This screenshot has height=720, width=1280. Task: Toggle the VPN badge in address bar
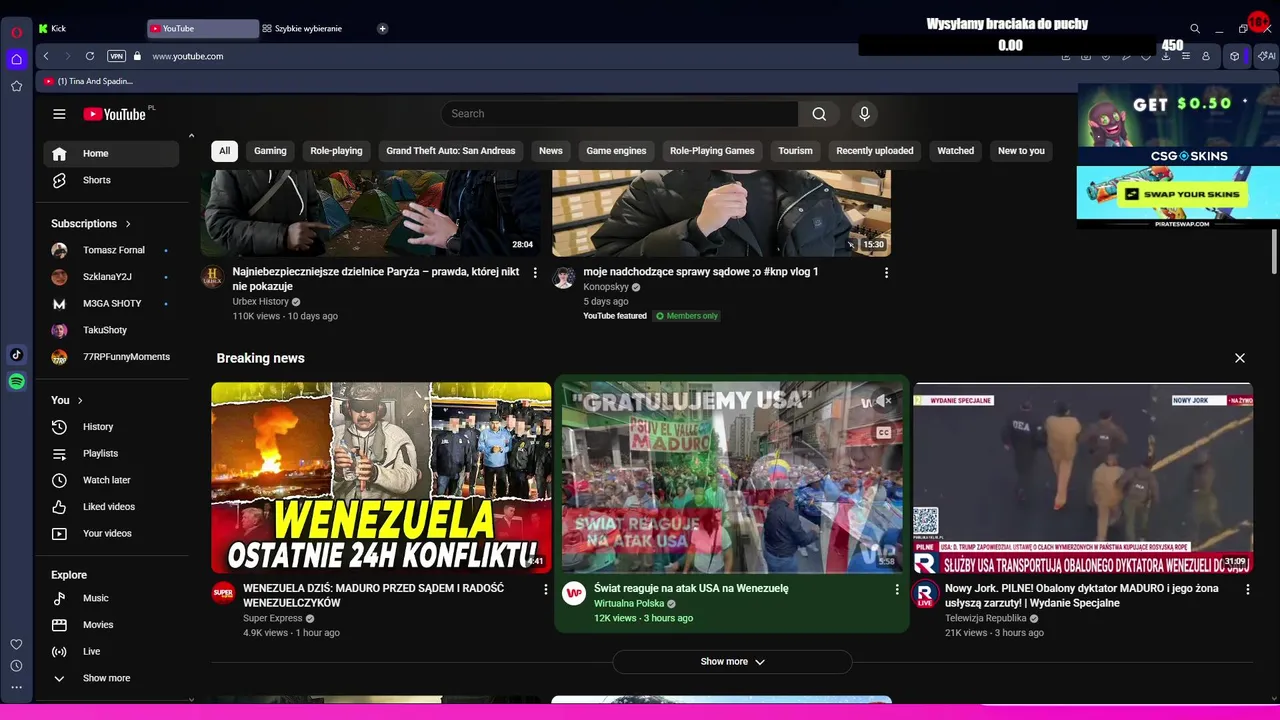pos(116,56)
